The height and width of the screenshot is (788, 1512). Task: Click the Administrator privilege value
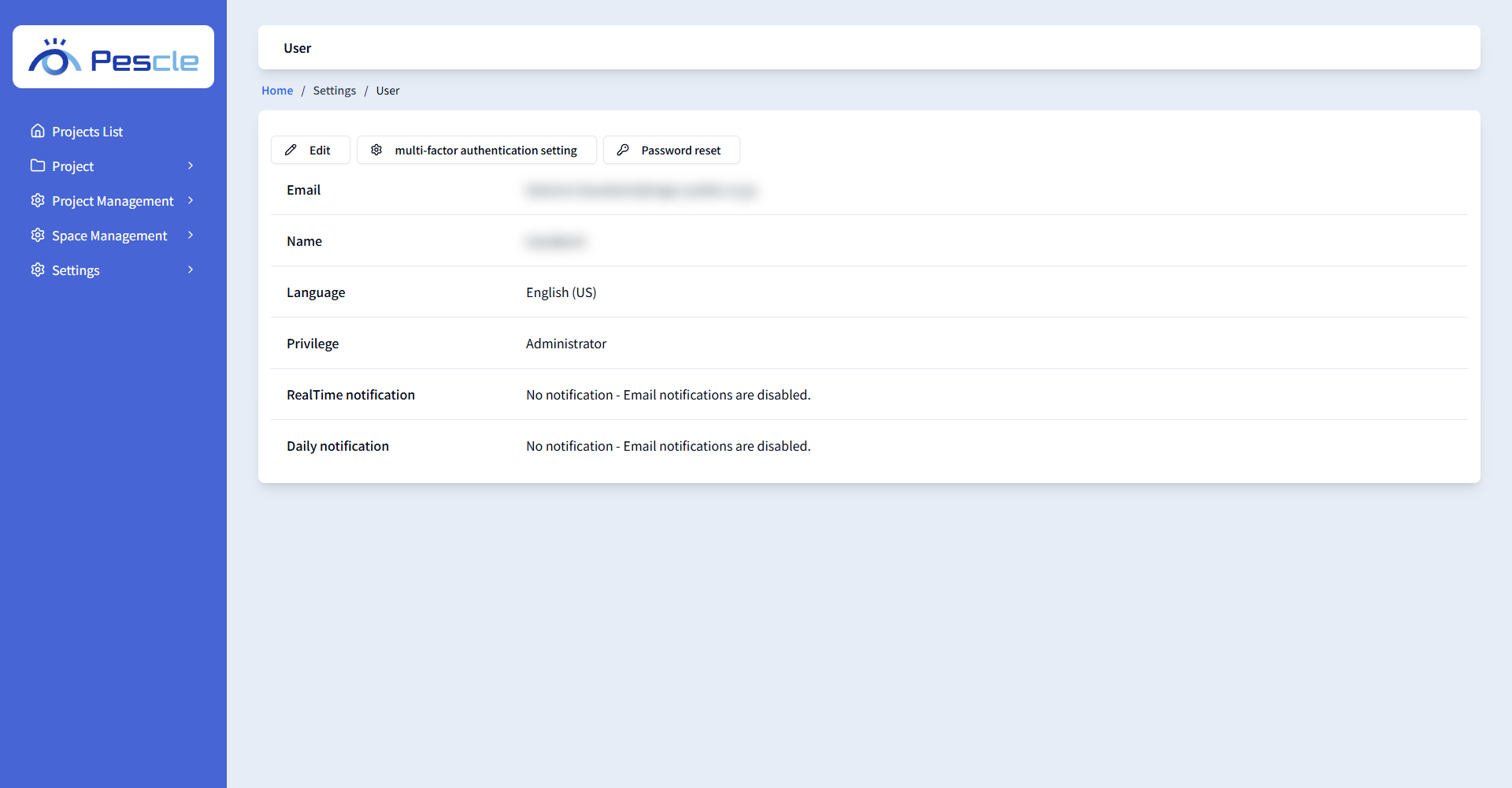[566, 344]
